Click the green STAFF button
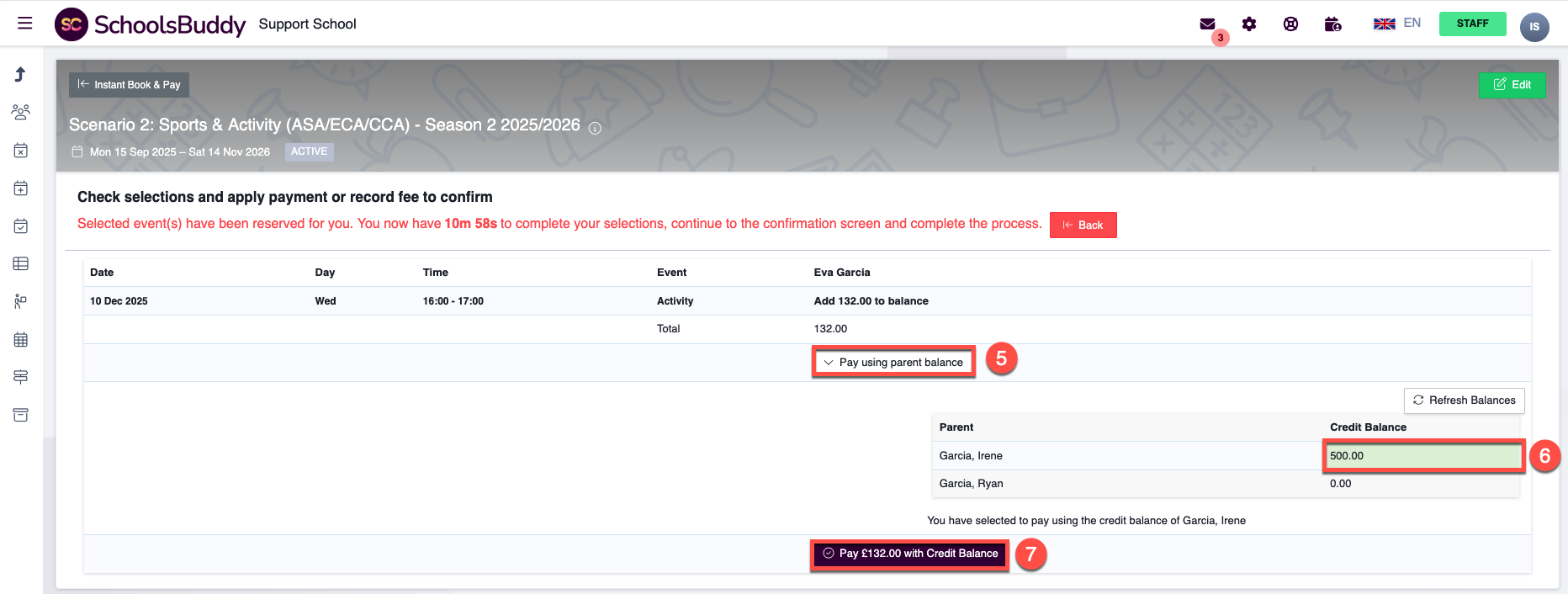This screenshot has width=1568, height=594. tap(1472, 24)
